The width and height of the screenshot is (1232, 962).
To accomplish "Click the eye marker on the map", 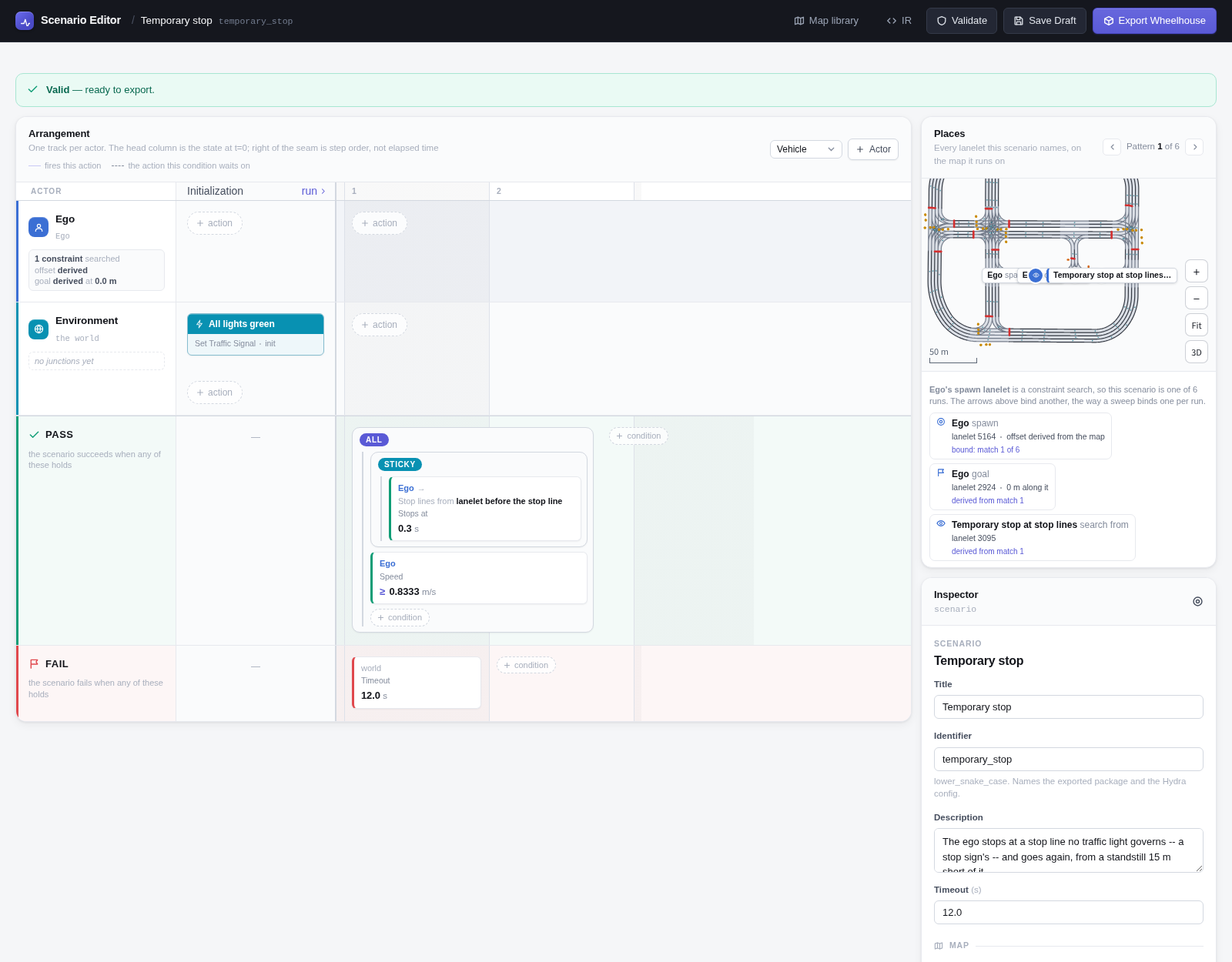I will tap(1036, 275).
